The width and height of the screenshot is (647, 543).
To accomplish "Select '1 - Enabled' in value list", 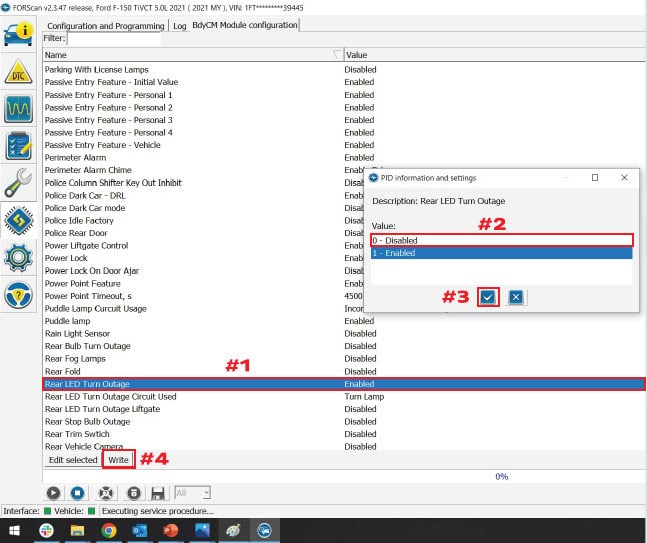I will tap(501, 253).
